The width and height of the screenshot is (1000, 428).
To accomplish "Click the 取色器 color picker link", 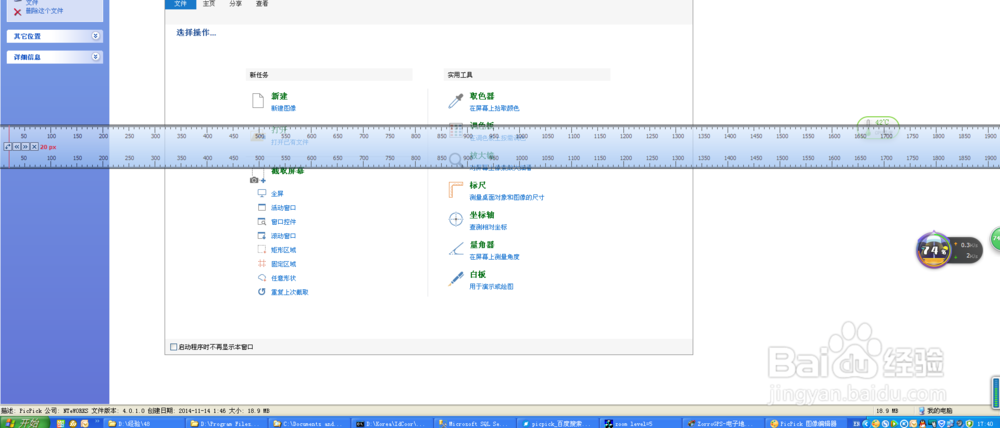I will (x=482, y=96).
